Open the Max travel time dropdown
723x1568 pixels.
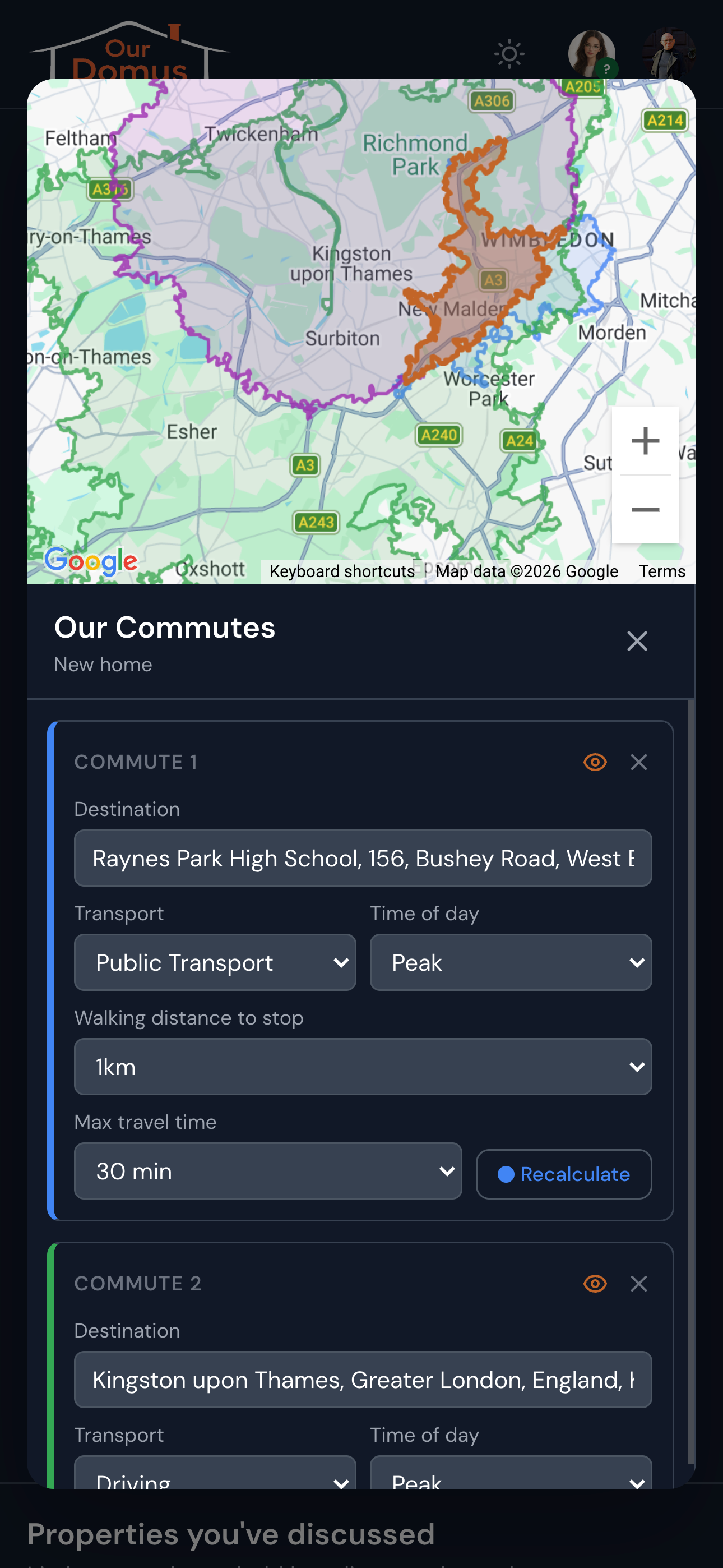[x=268, y=1171]
